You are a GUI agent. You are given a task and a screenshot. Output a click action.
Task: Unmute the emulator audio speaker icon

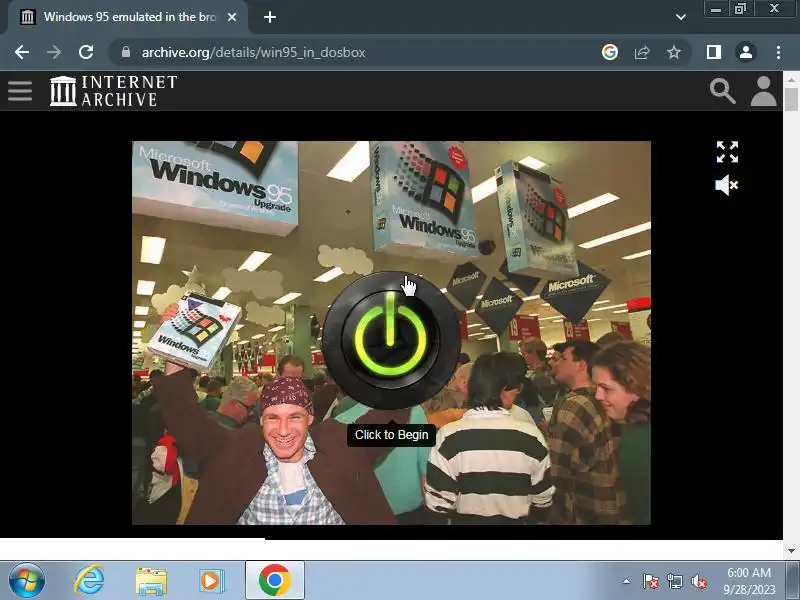[727, 185]
